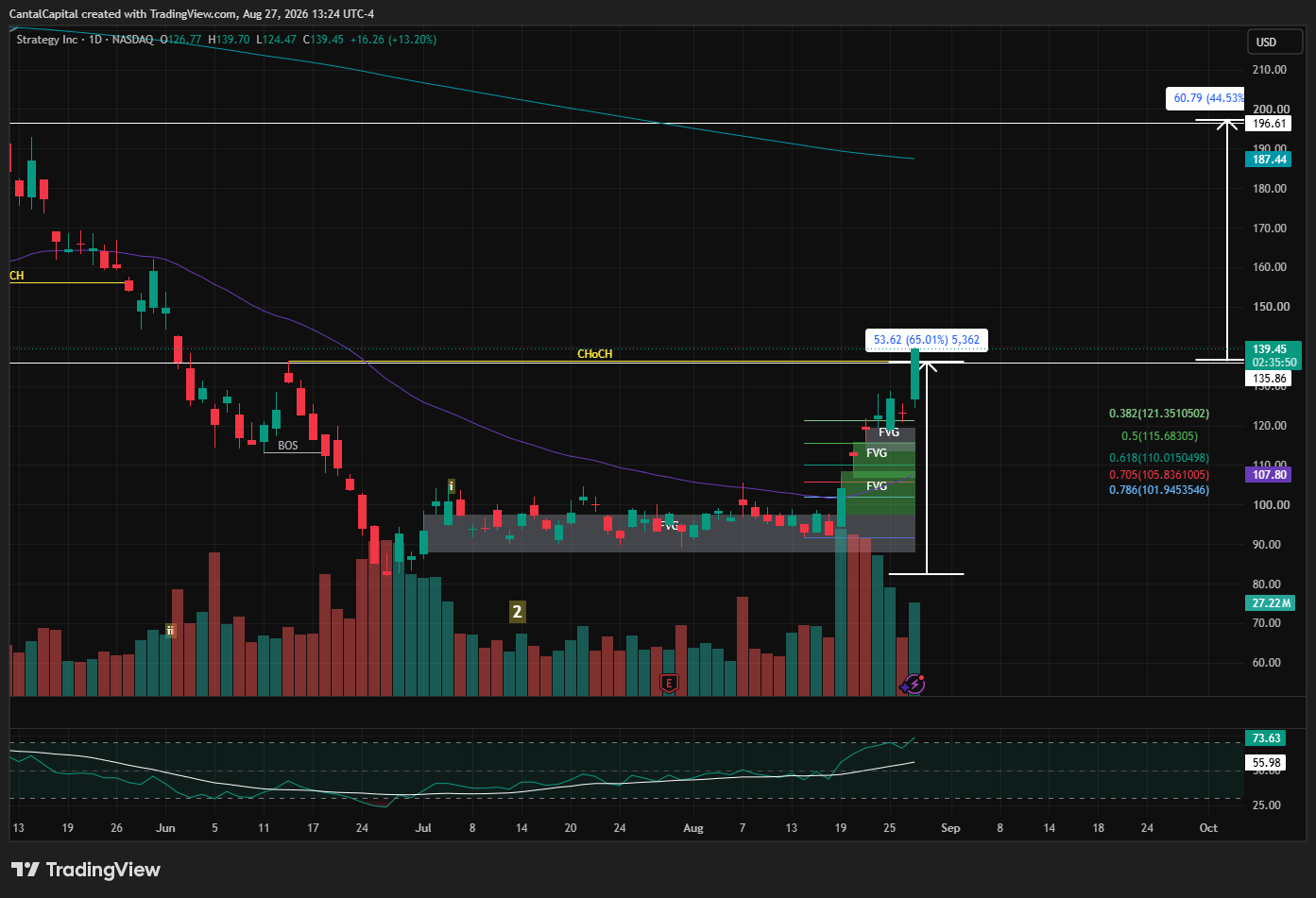Viewport: 1316px width, 898px height.
Task: Click the TradingView logo
Action: [x=86, y=870]
